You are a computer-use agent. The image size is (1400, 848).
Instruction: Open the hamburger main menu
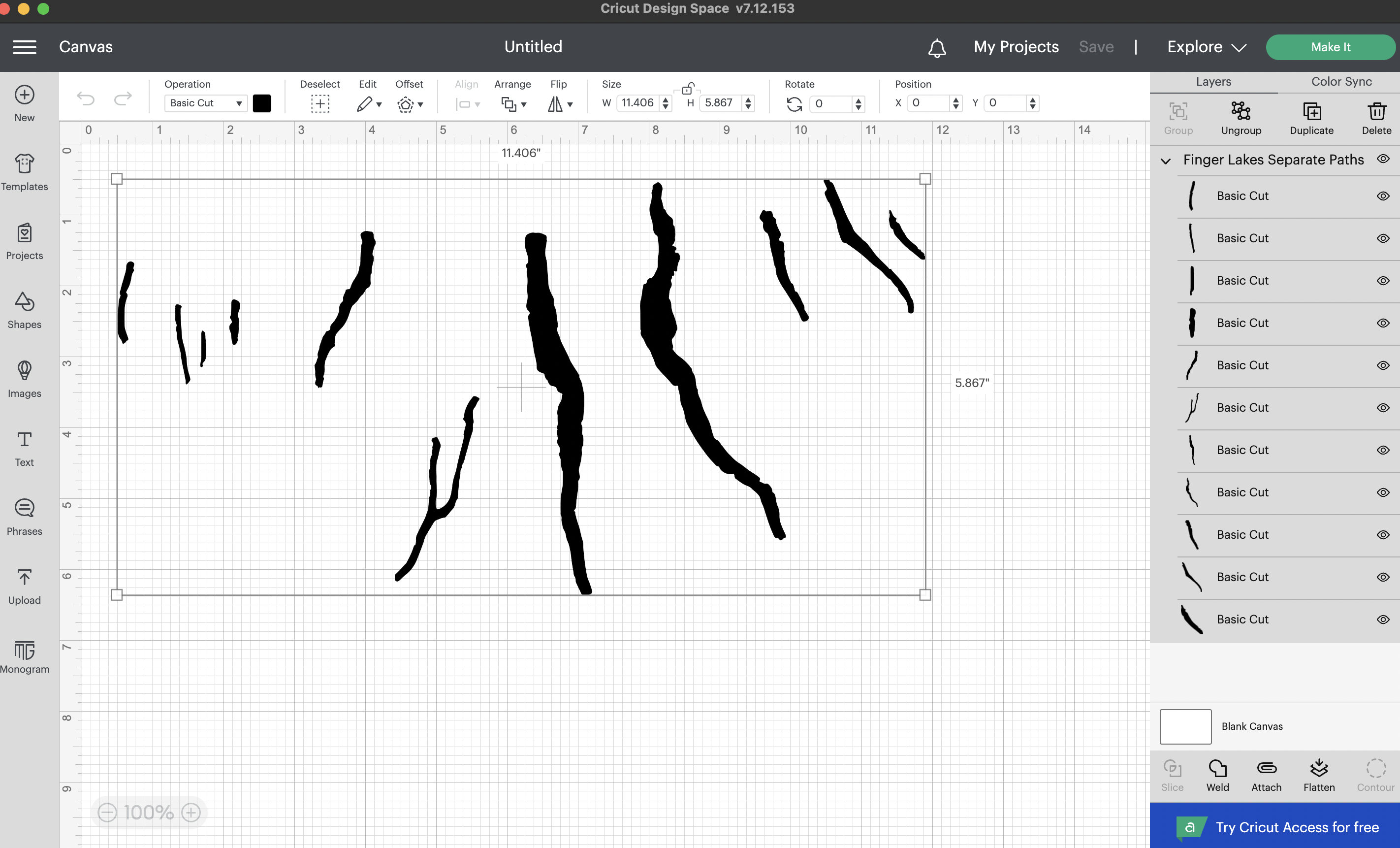tap(25, 47)
